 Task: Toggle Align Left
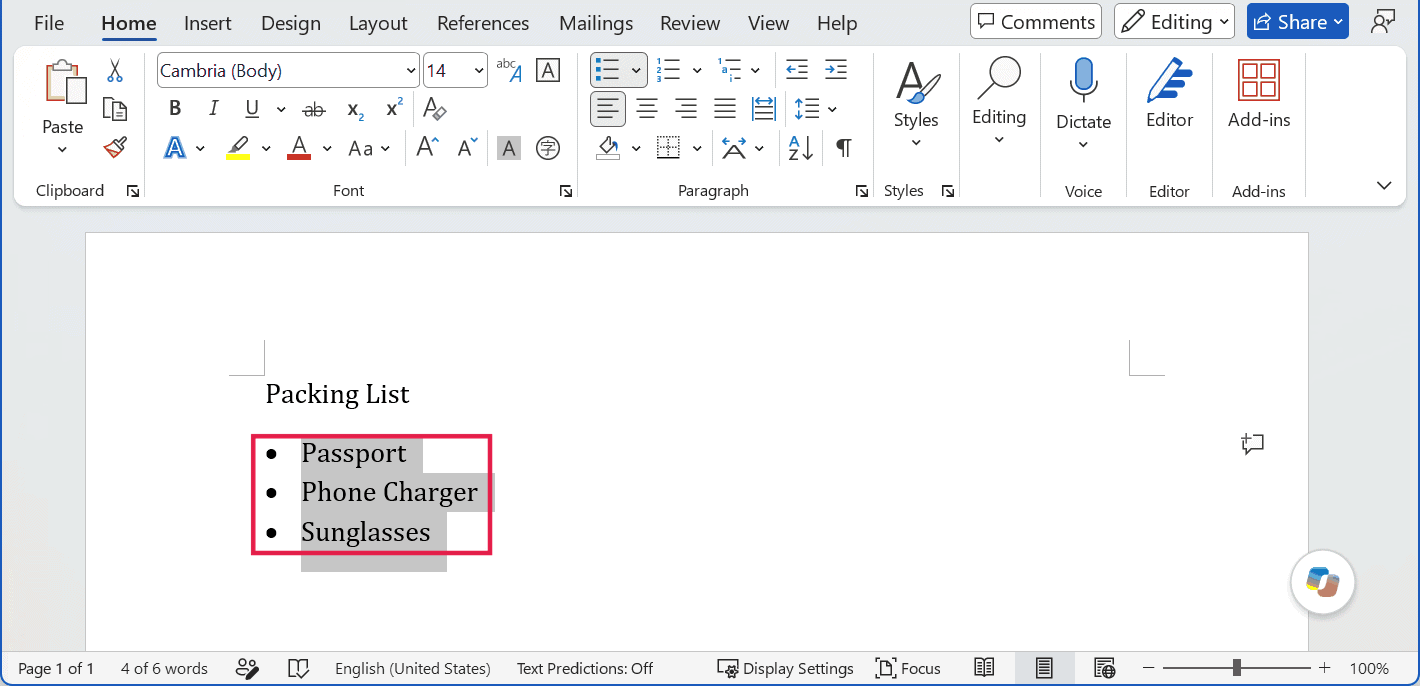coord(608,109)
